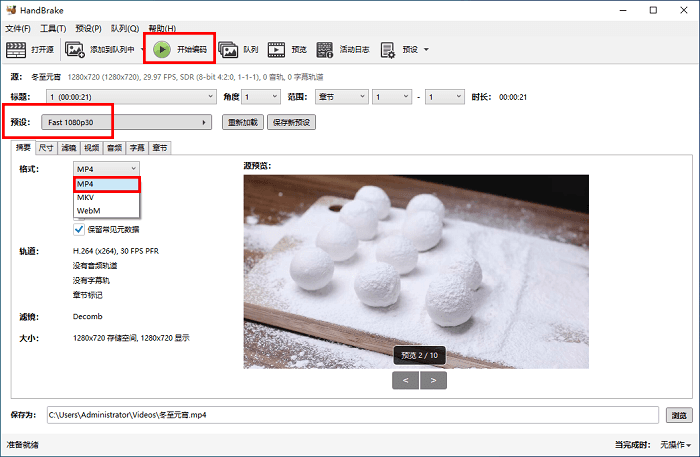Select MP4 in the format list
The image size is (700, 457).
pos(107,184)
